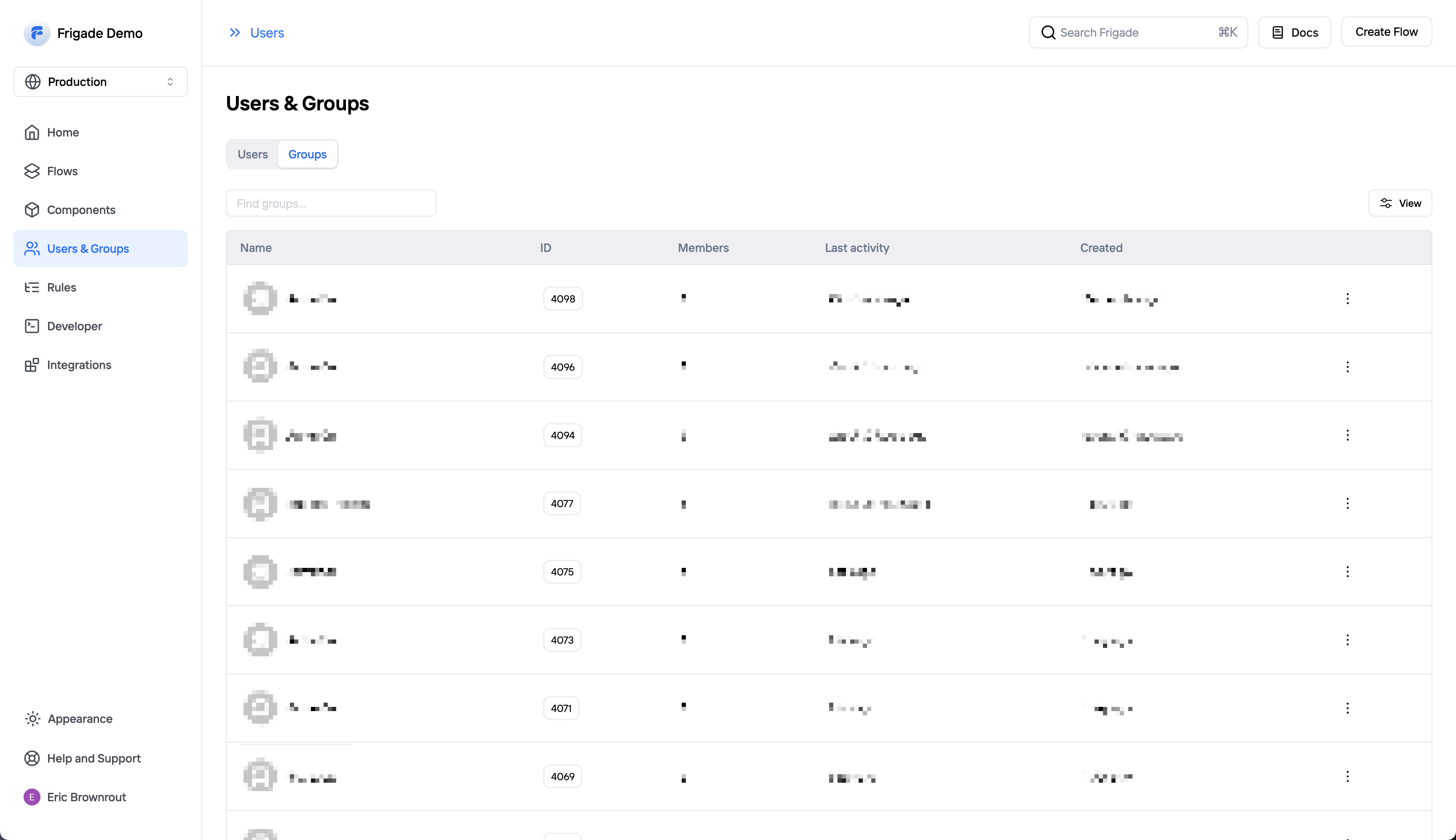The height and width of the screenshot is (840, 1456).
Task: Go to Flows in sidebar
Action: (x=62, y=171)
